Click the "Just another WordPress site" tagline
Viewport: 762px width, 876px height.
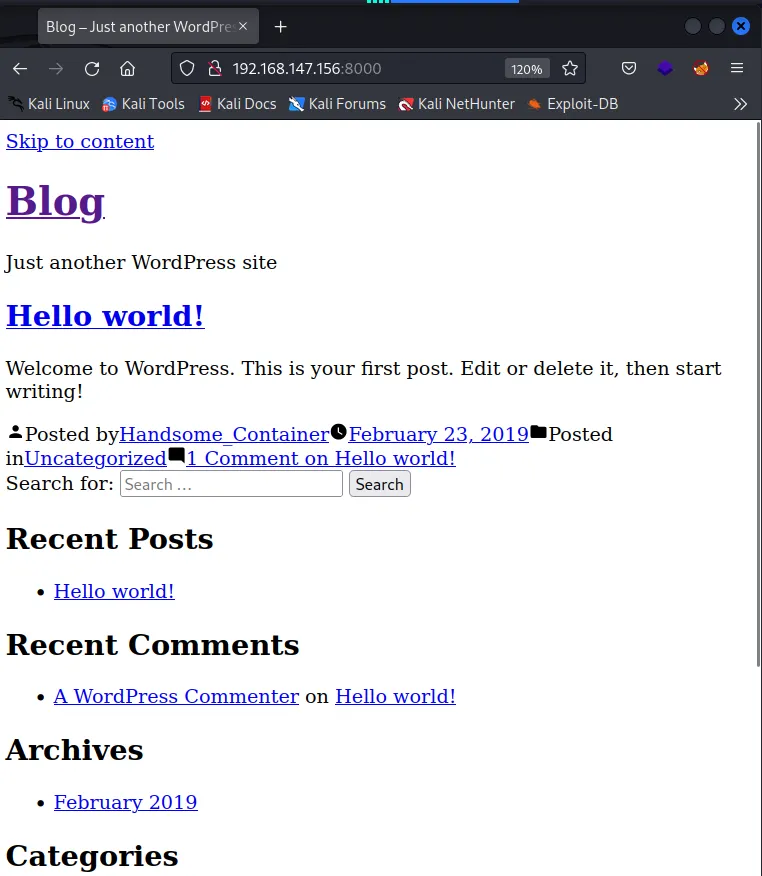point(141,263)
